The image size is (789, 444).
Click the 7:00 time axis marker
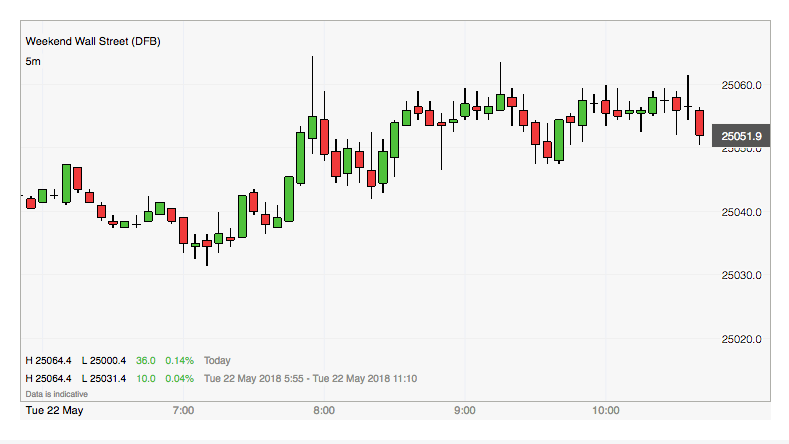[x=183, y=410]
